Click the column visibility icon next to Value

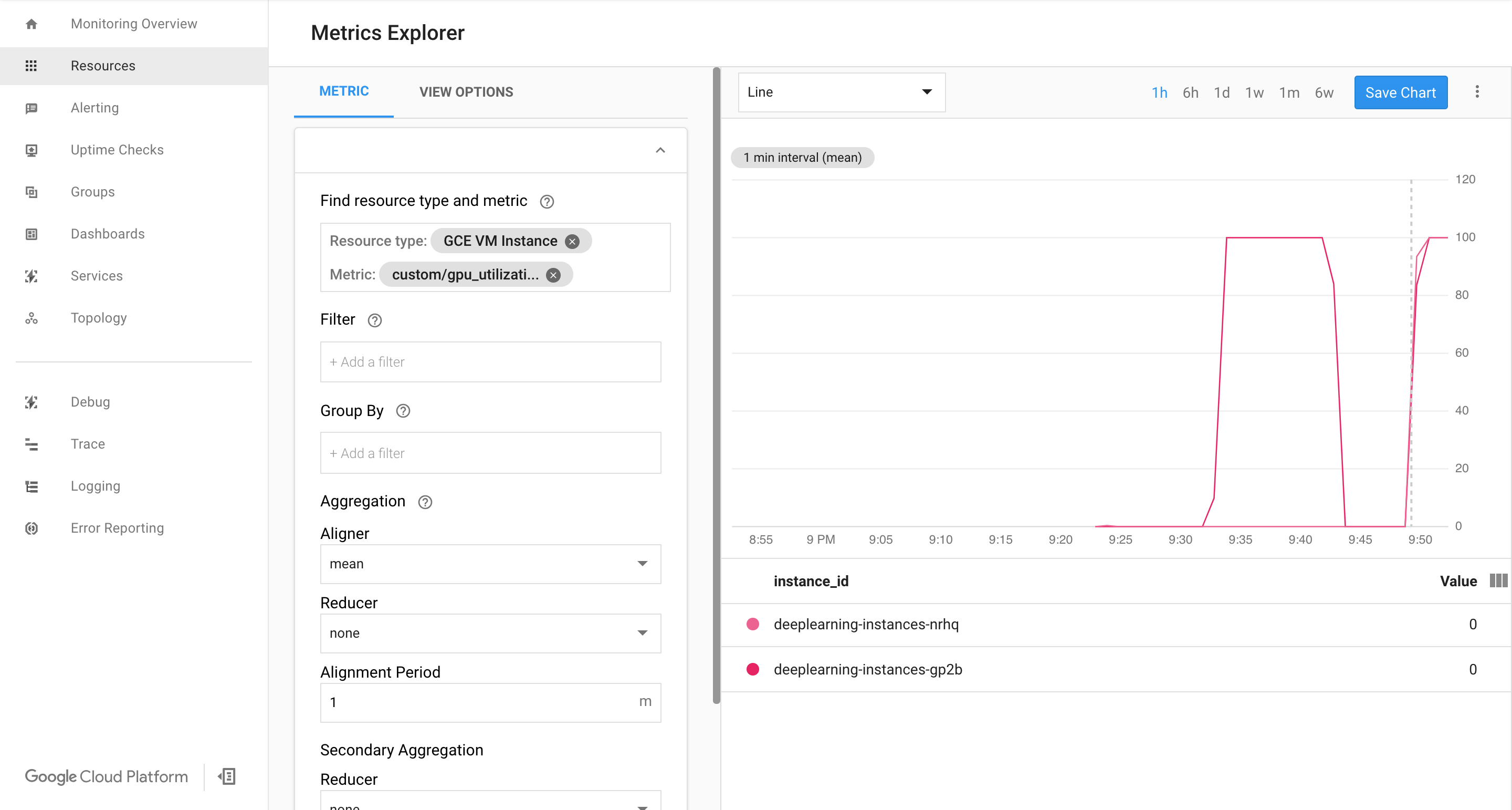point(1498,581)
